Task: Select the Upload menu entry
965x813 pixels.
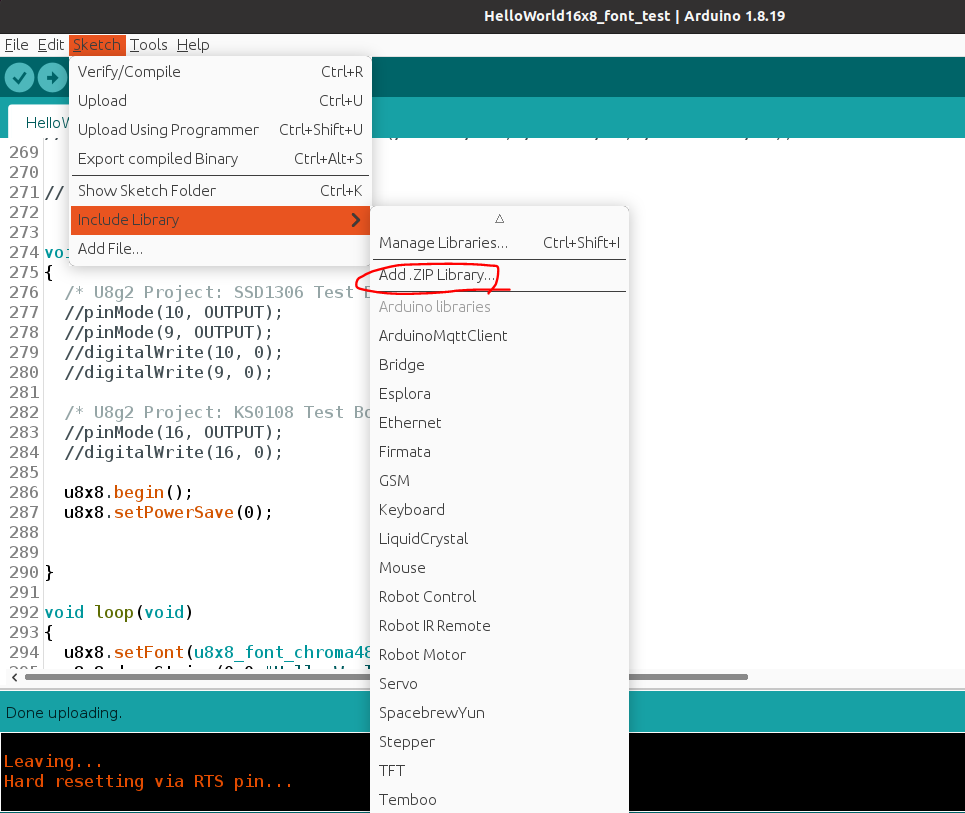Action: [x=220, y=101]
